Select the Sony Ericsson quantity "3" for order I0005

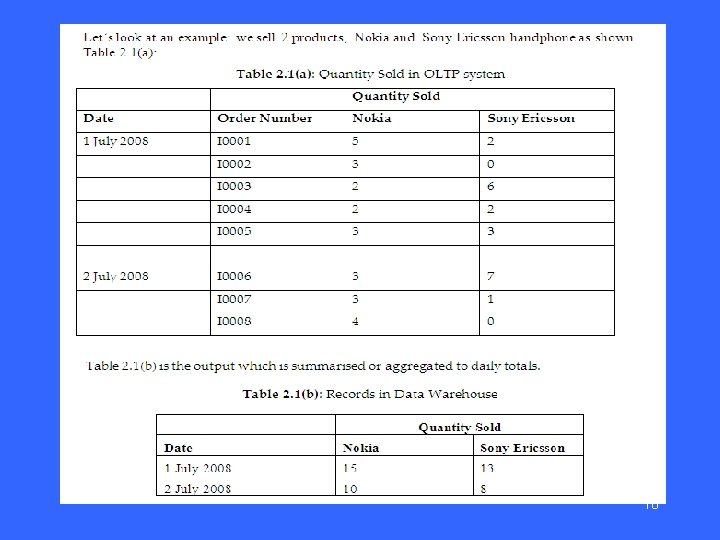click(490, 231)
